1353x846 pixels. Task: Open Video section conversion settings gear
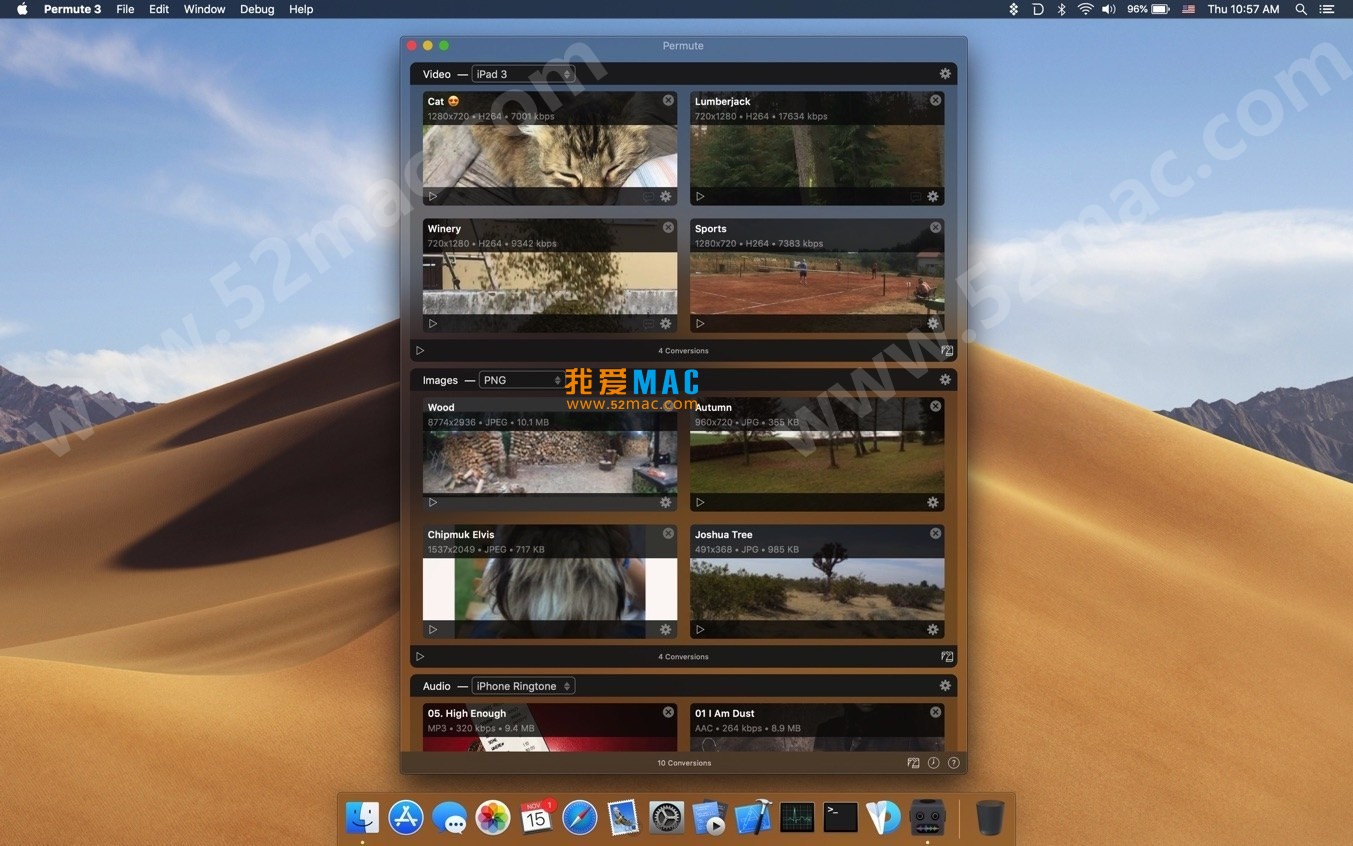pos(944,72)
